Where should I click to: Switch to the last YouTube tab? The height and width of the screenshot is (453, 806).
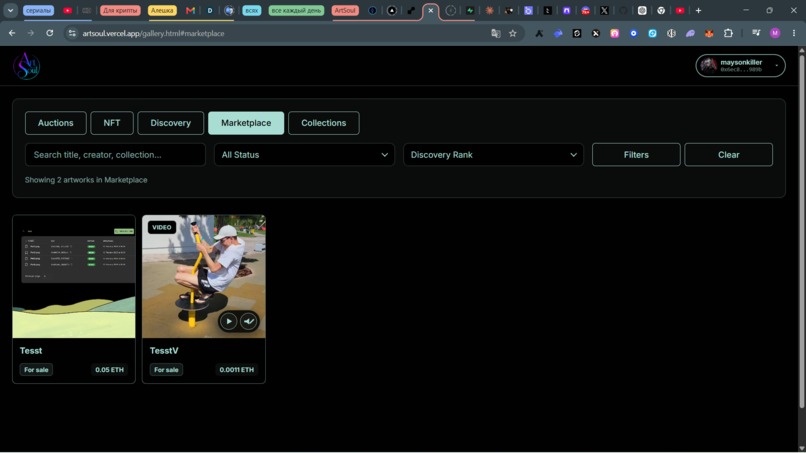click(680, 10)
